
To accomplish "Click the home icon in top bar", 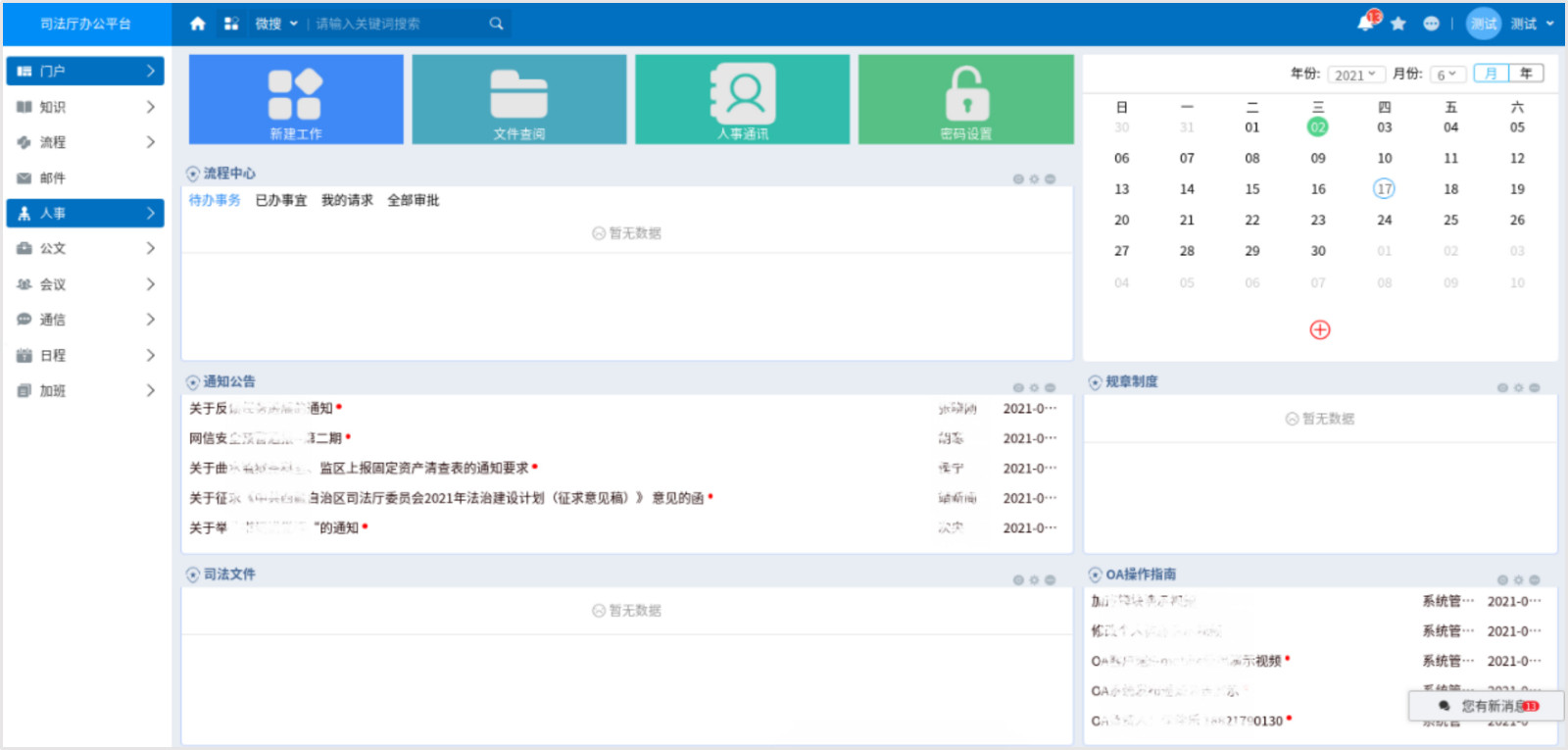I will (198, 24).
